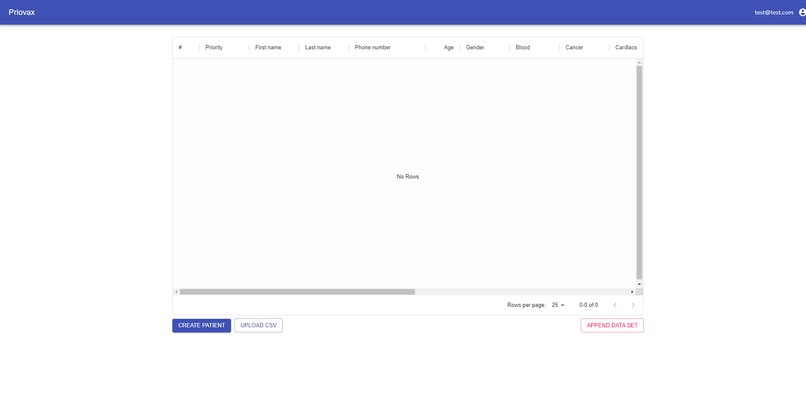Viewport: 806px width, 397px height.
Task: Click the No Rows message
Action: [408, 176]
